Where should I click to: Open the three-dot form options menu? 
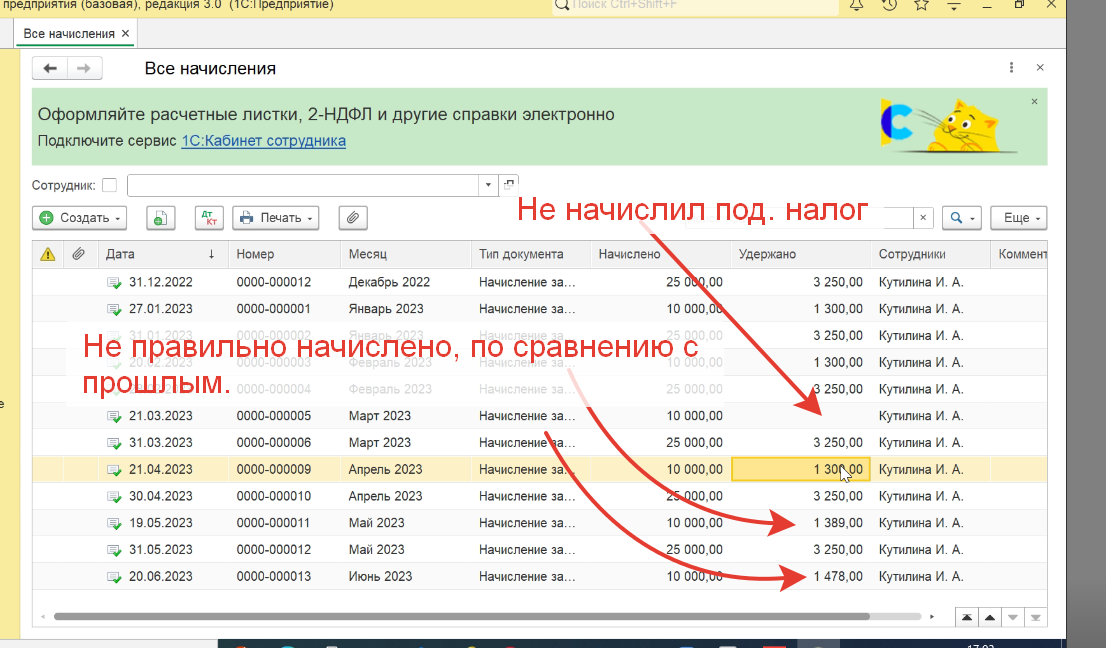point(1010,68)
